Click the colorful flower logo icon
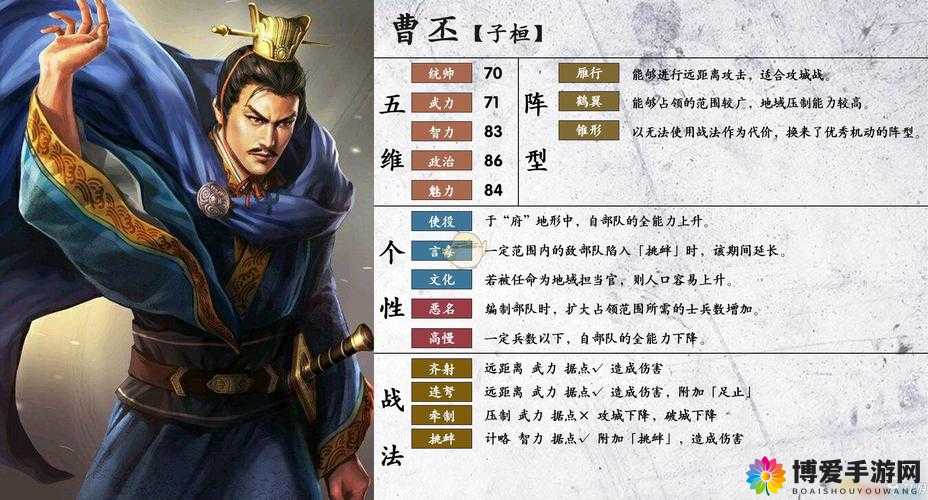The image size is (928, 500). coord(765,474)
